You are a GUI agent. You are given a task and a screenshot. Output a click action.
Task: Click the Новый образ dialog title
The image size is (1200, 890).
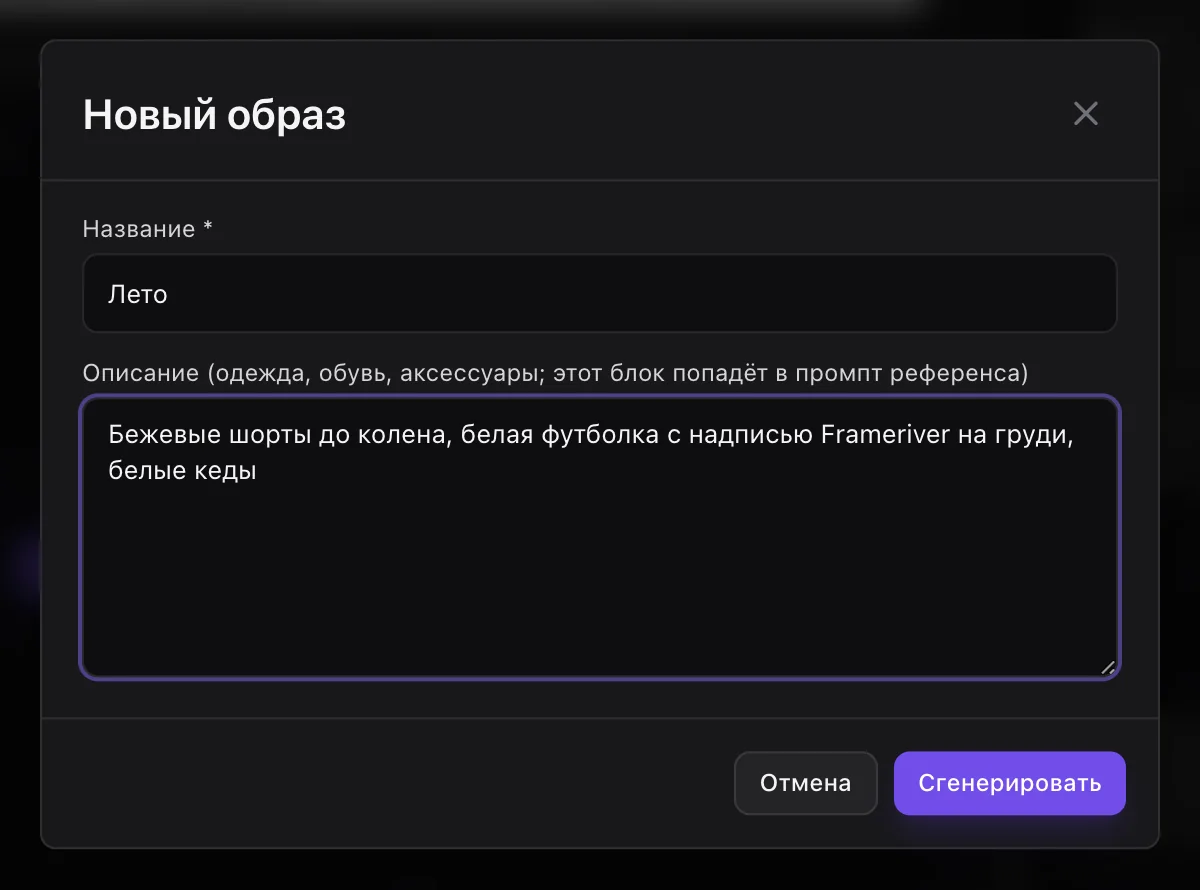[x=214, y=115]
